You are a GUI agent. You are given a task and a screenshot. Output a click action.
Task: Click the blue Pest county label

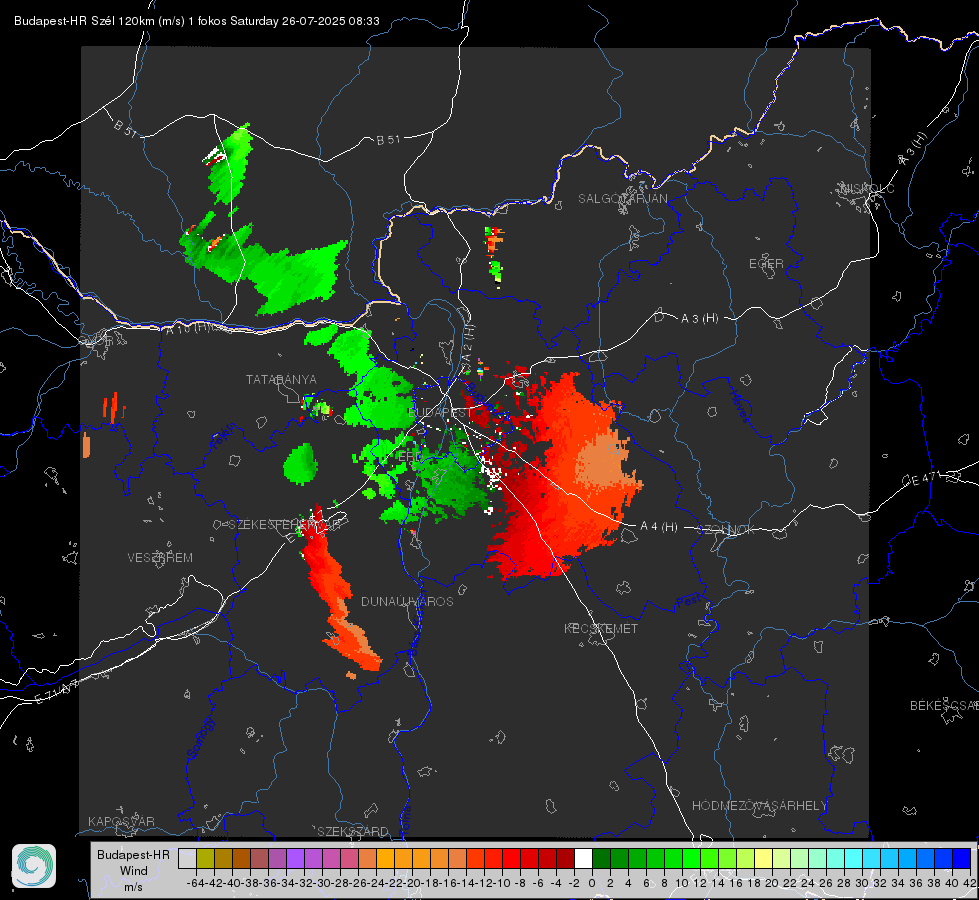coord(688,602)
